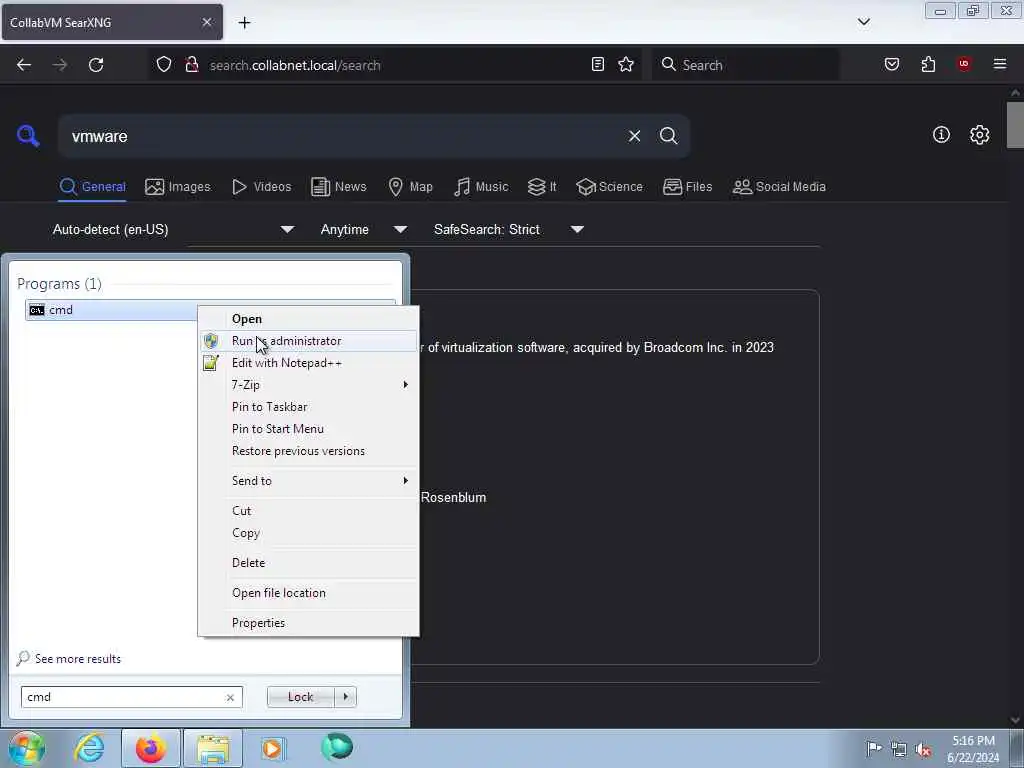Switch to the Social Media tab
This screenshot has width=1024, height=768.
[779, 187]
